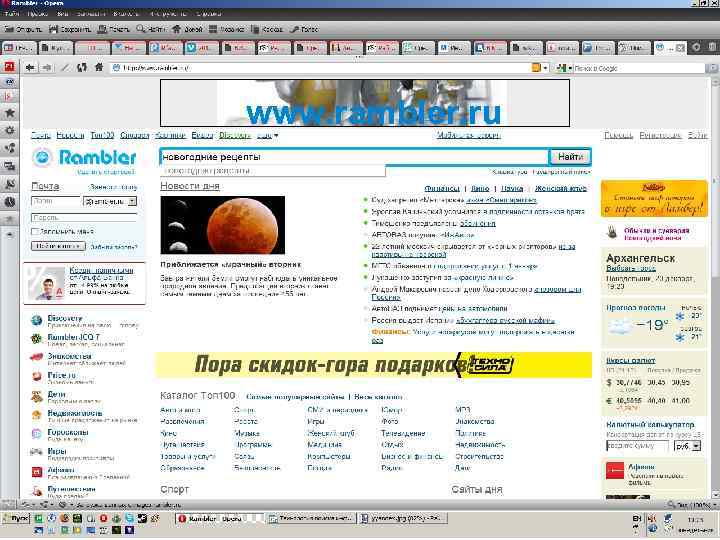Go forward with the forward arrow

coord(47,68)
